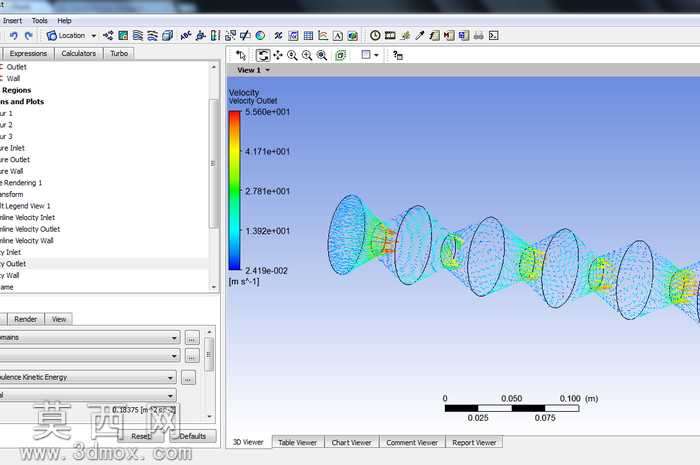Insert a Chart from toolbar
The width and height of the screenshot is (700, 465).
[x=323, y=35]
